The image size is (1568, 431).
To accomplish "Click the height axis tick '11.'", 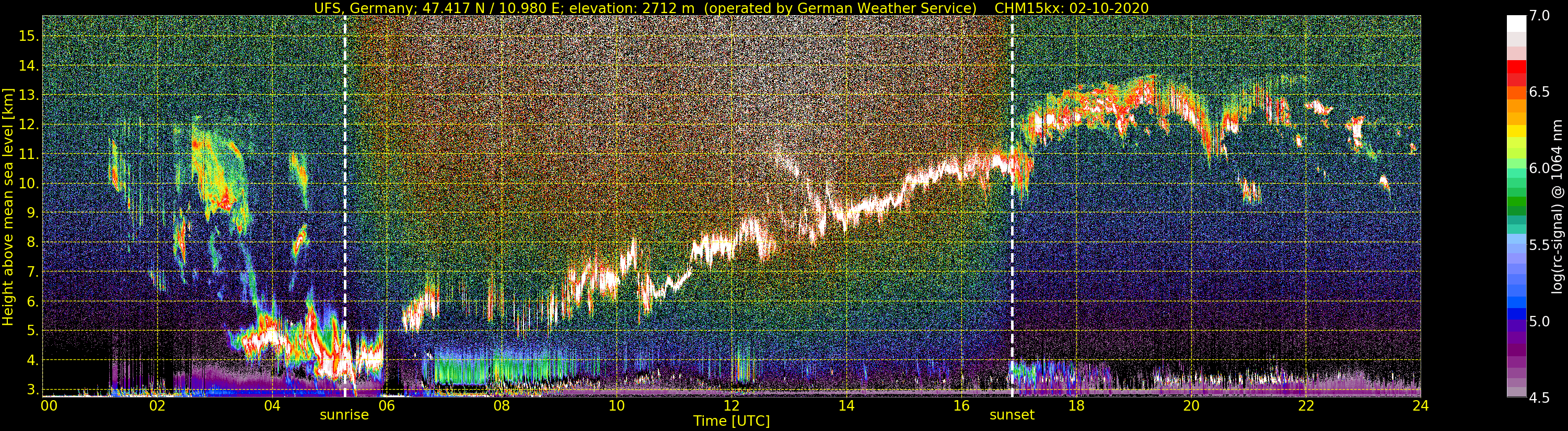I will (x=29, y=154).
